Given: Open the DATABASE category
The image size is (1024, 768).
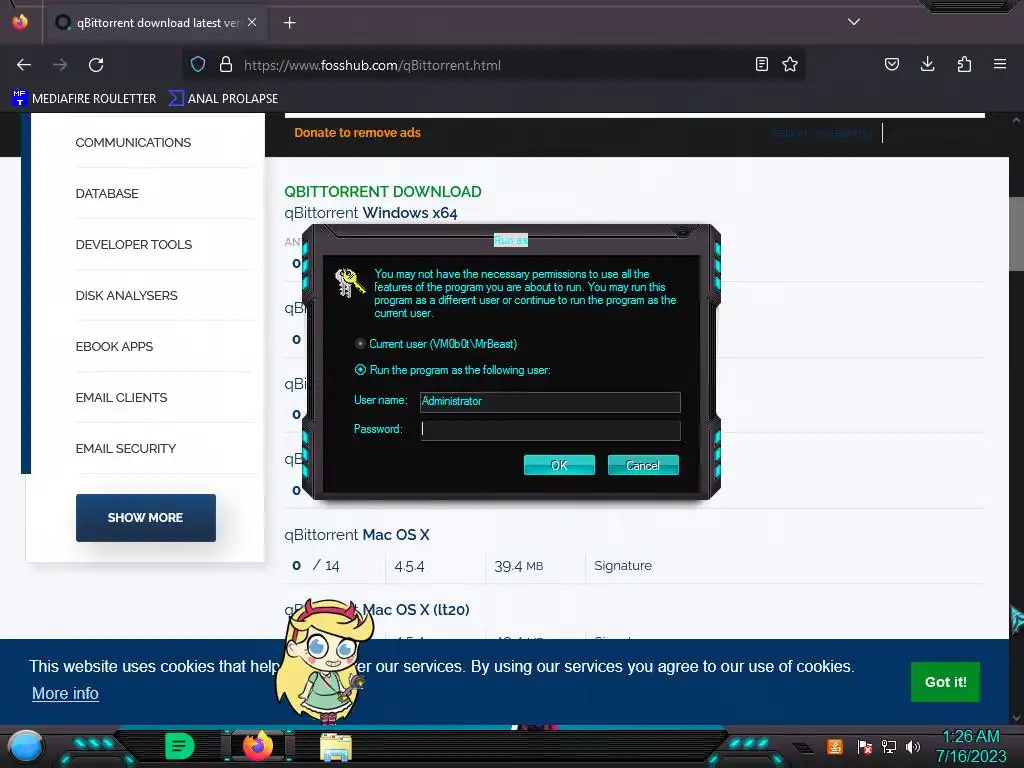Looking at the screenshot, I should pos(107,193).
